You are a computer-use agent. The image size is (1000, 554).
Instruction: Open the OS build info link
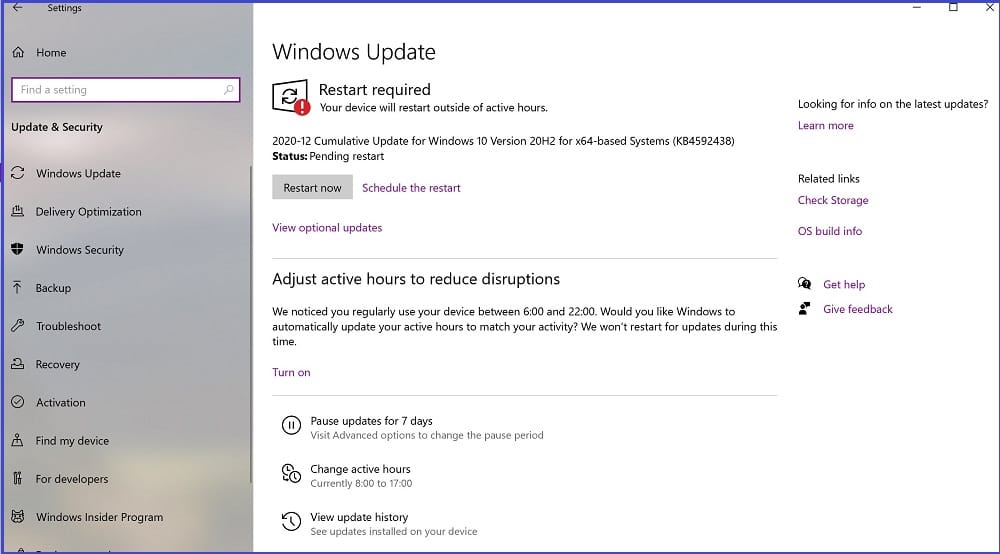tap(830, 231)
